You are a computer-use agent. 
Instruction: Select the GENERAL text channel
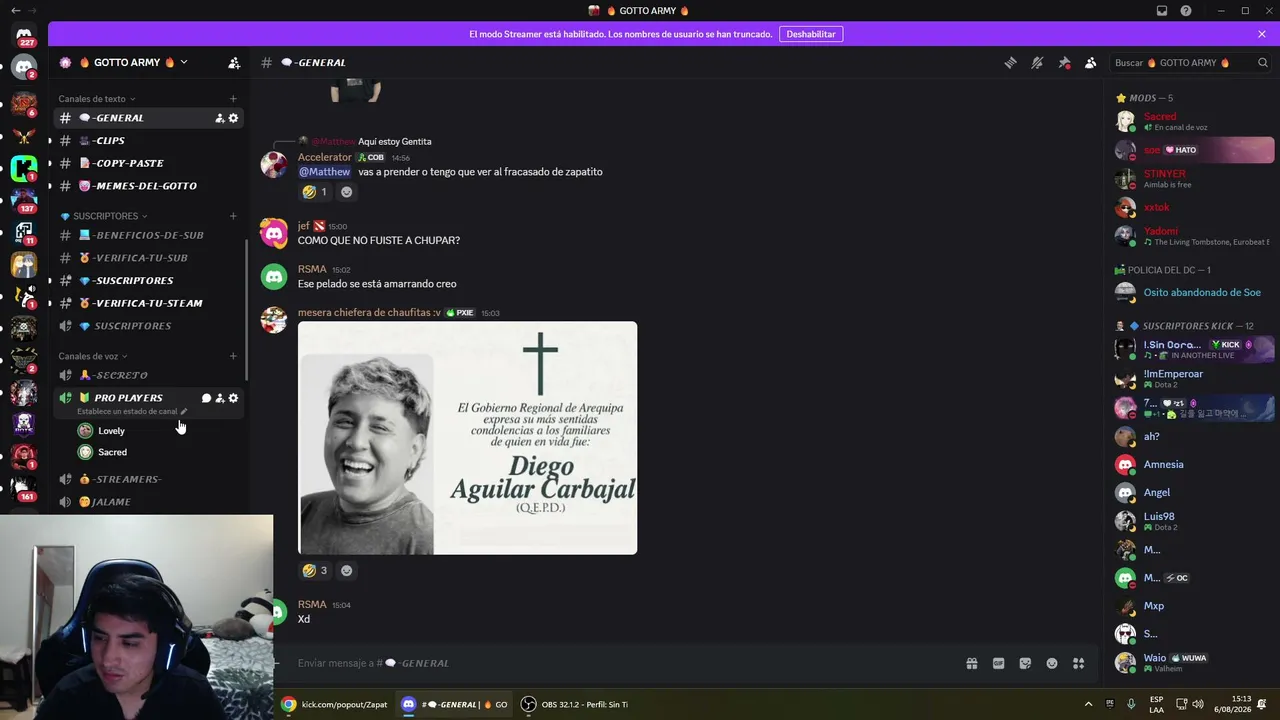point(150,118)
